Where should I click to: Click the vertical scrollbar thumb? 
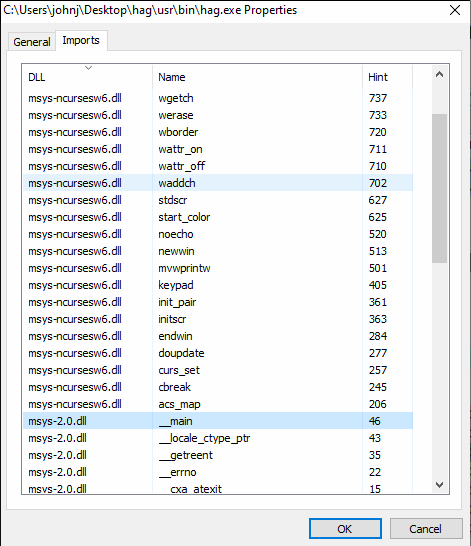(x=439, y=188)
